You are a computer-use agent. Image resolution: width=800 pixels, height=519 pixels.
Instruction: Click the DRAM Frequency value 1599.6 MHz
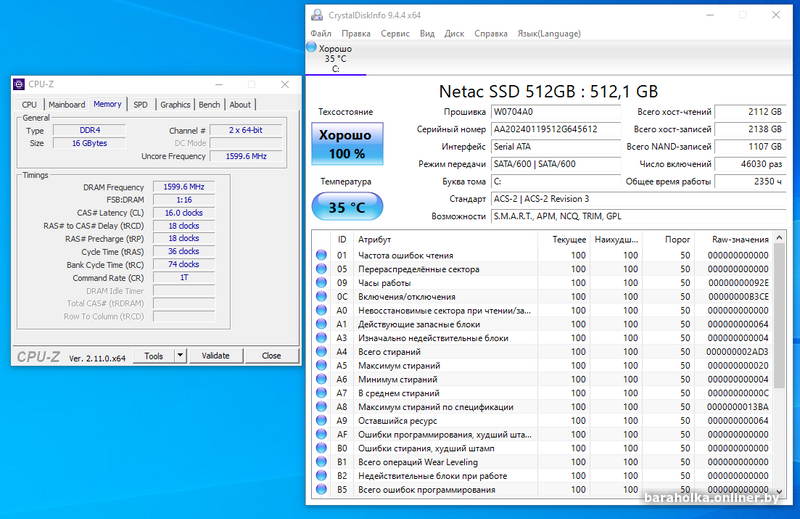point(184,187)
